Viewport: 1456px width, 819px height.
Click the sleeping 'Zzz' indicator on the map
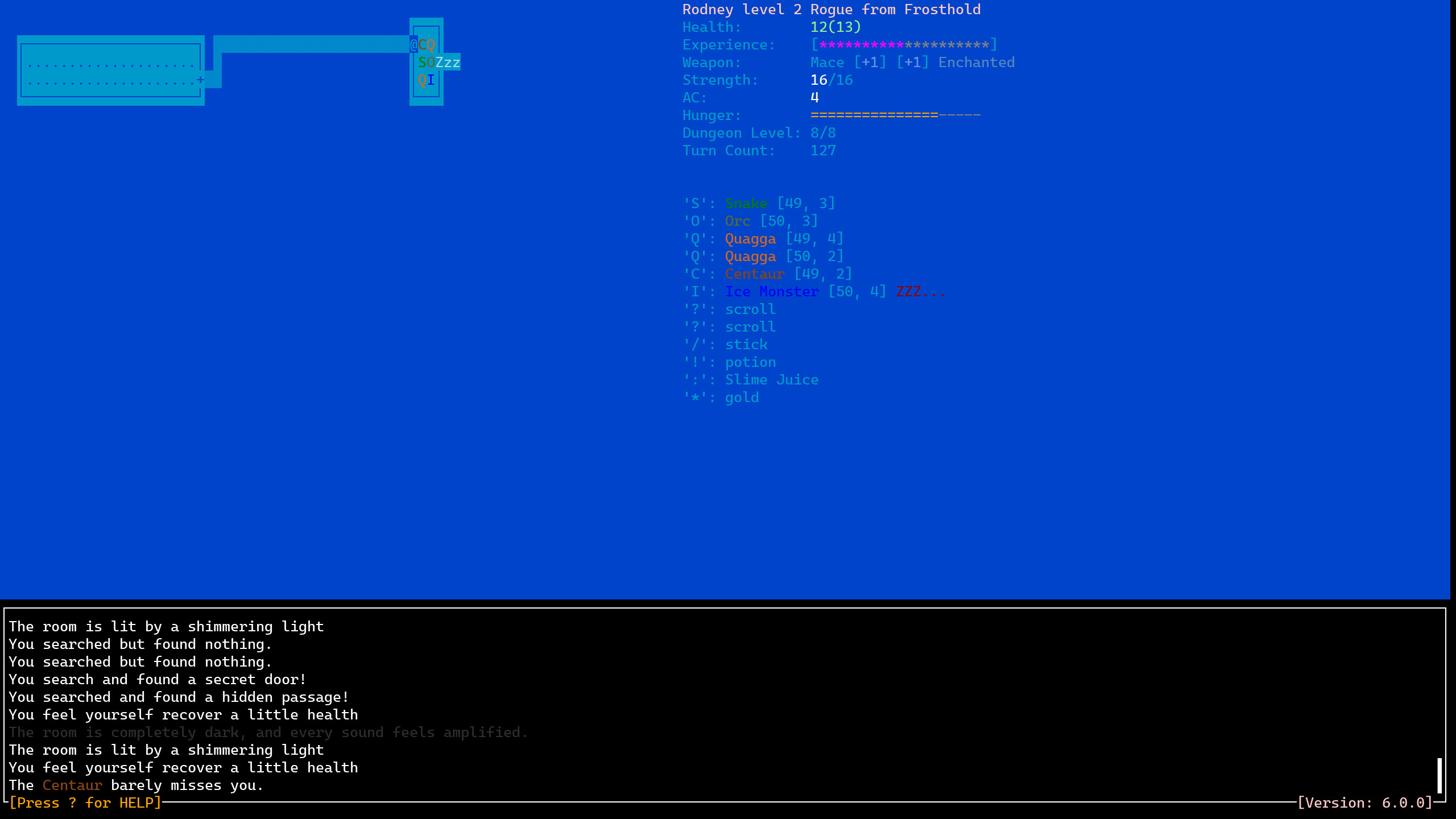coord(447,63)
